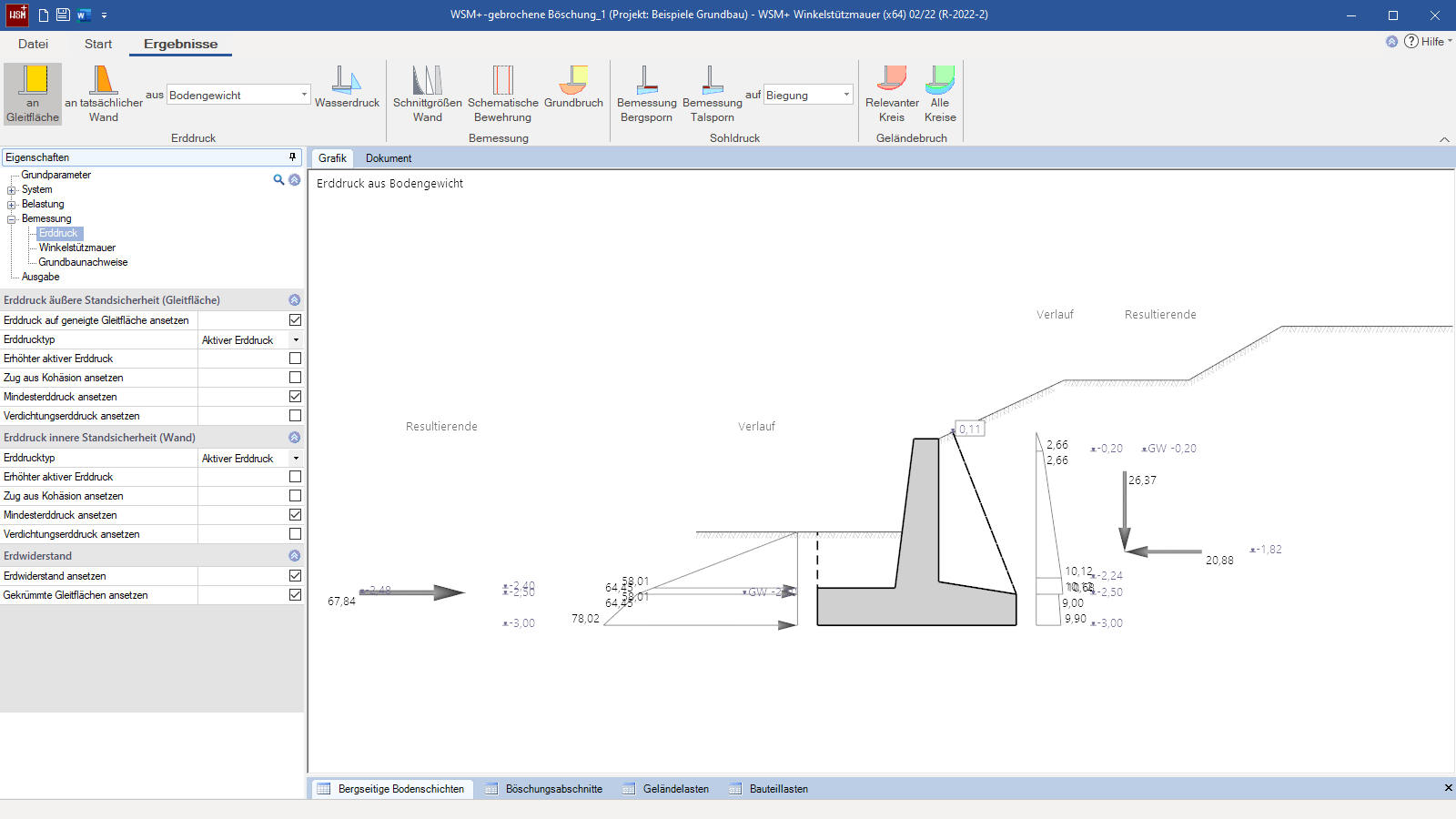The width and height of the screenshot is (1456, 819).
Task: Collapse Erddruck innere Standsicherheit section
Action: [x=294, y=438]
